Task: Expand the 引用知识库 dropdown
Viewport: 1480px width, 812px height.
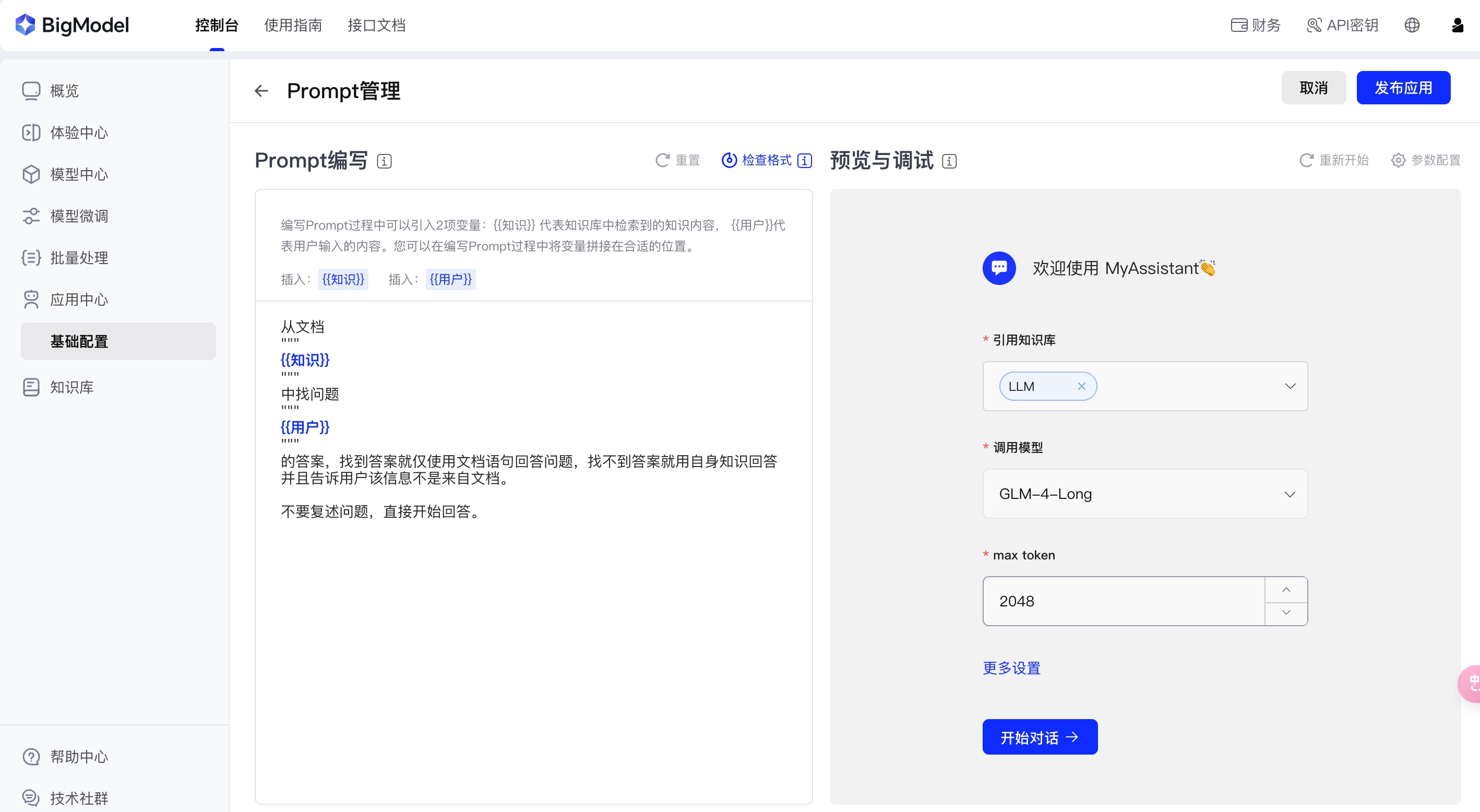Action: pos(1290,386)
